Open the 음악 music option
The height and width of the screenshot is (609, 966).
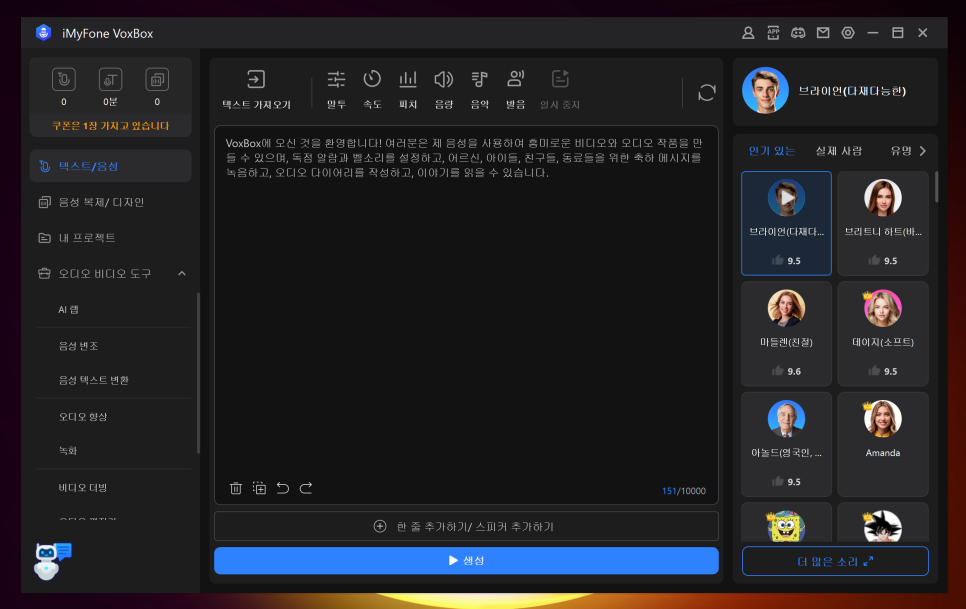pos(479,89)
